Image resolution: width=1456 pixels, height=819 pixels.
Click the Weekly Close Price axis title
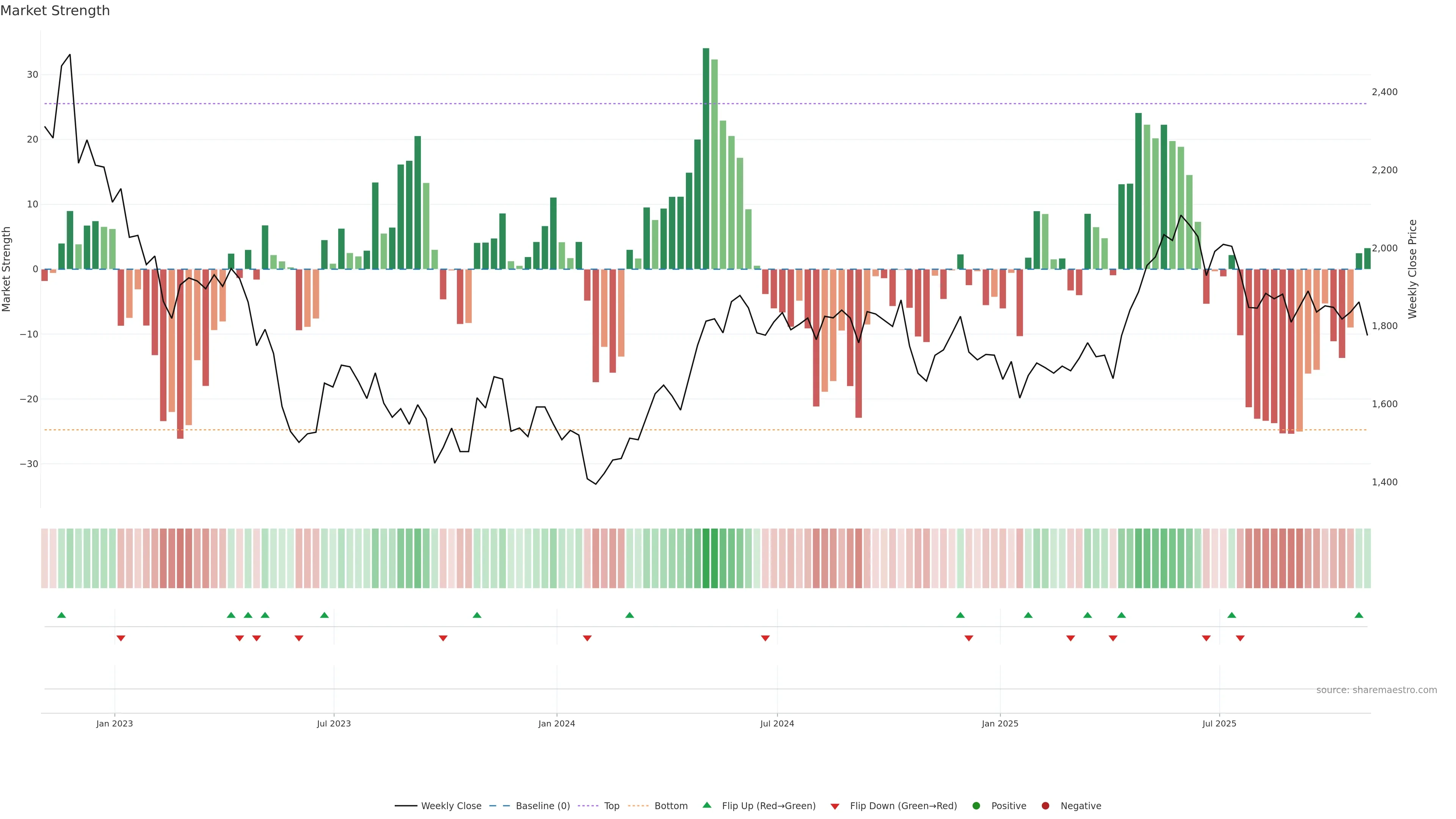point(1412,269)
